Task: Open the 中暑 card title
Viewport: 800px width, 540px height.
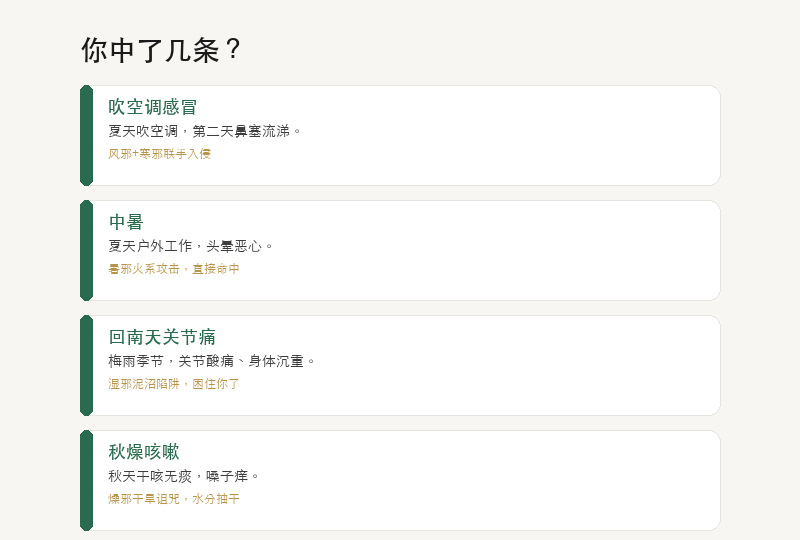Action: [126, 222]
